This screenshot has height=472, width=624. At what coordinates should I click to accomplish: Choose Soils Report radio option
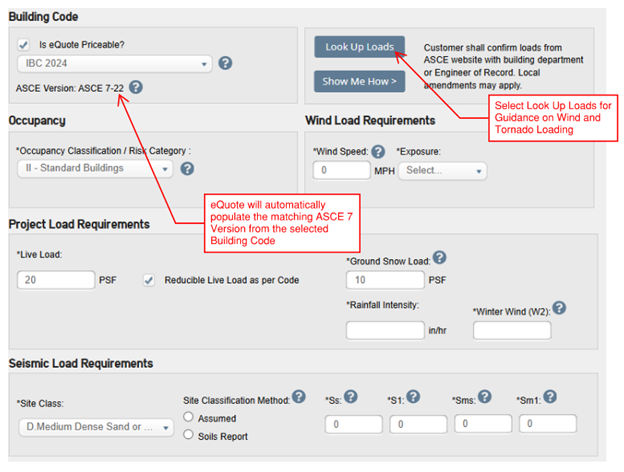(x=189, y=436)
